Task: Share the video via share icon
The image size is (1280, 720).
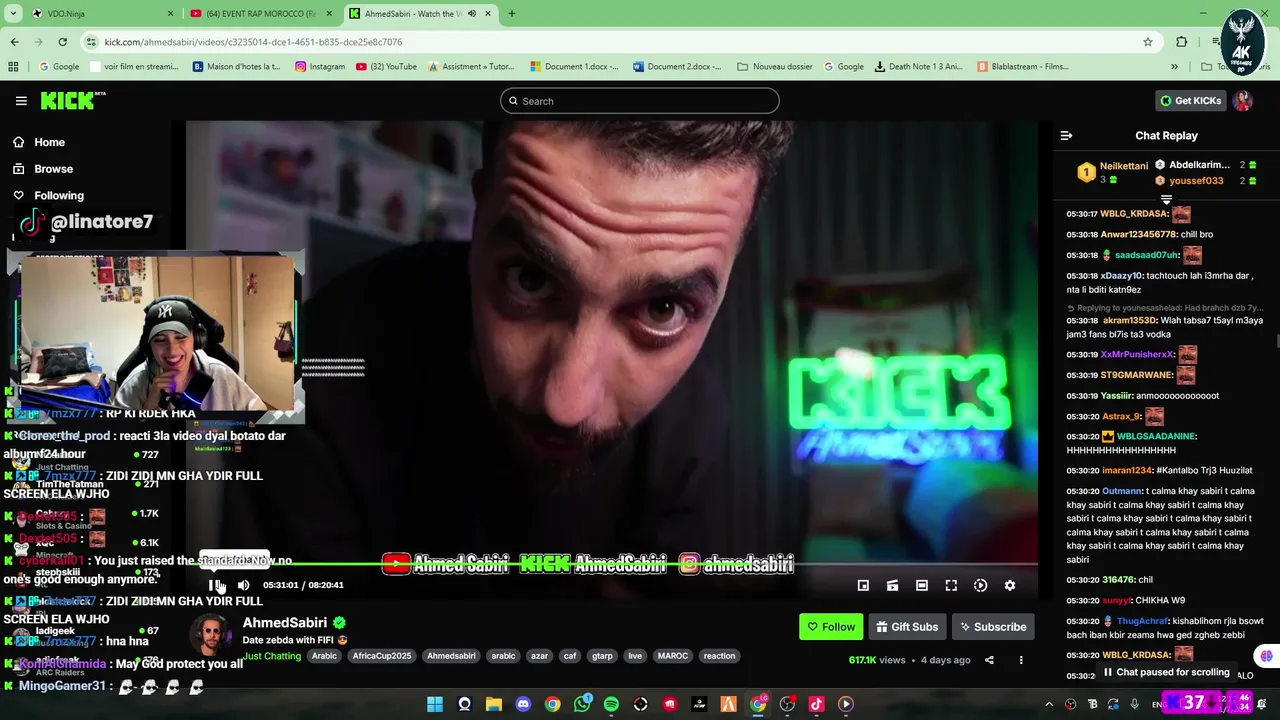Action: coord(989,660)
